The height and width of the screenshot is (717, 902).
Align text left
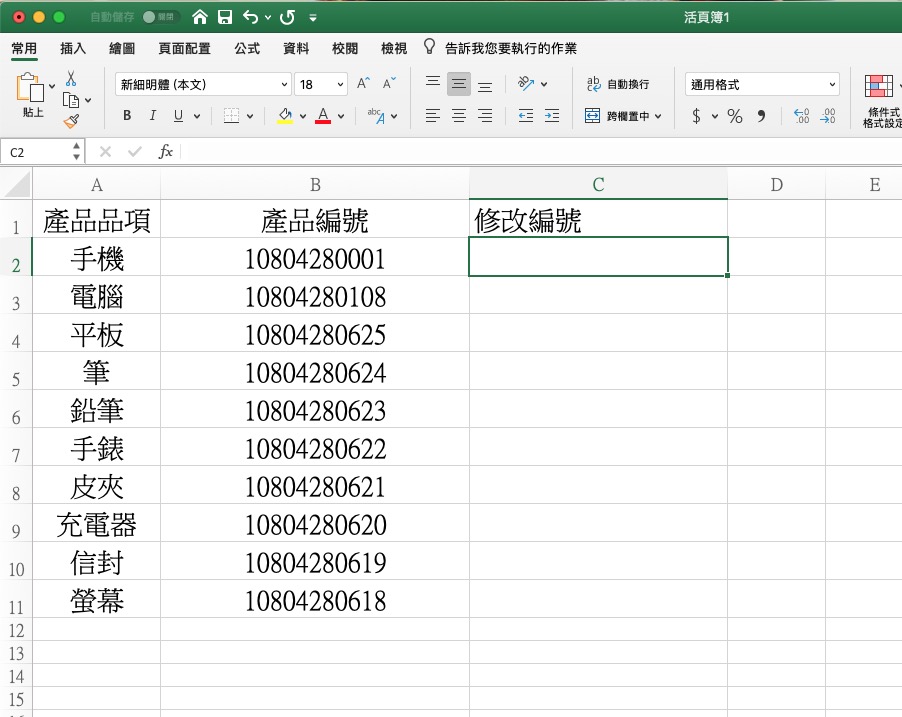pos(433,116)
